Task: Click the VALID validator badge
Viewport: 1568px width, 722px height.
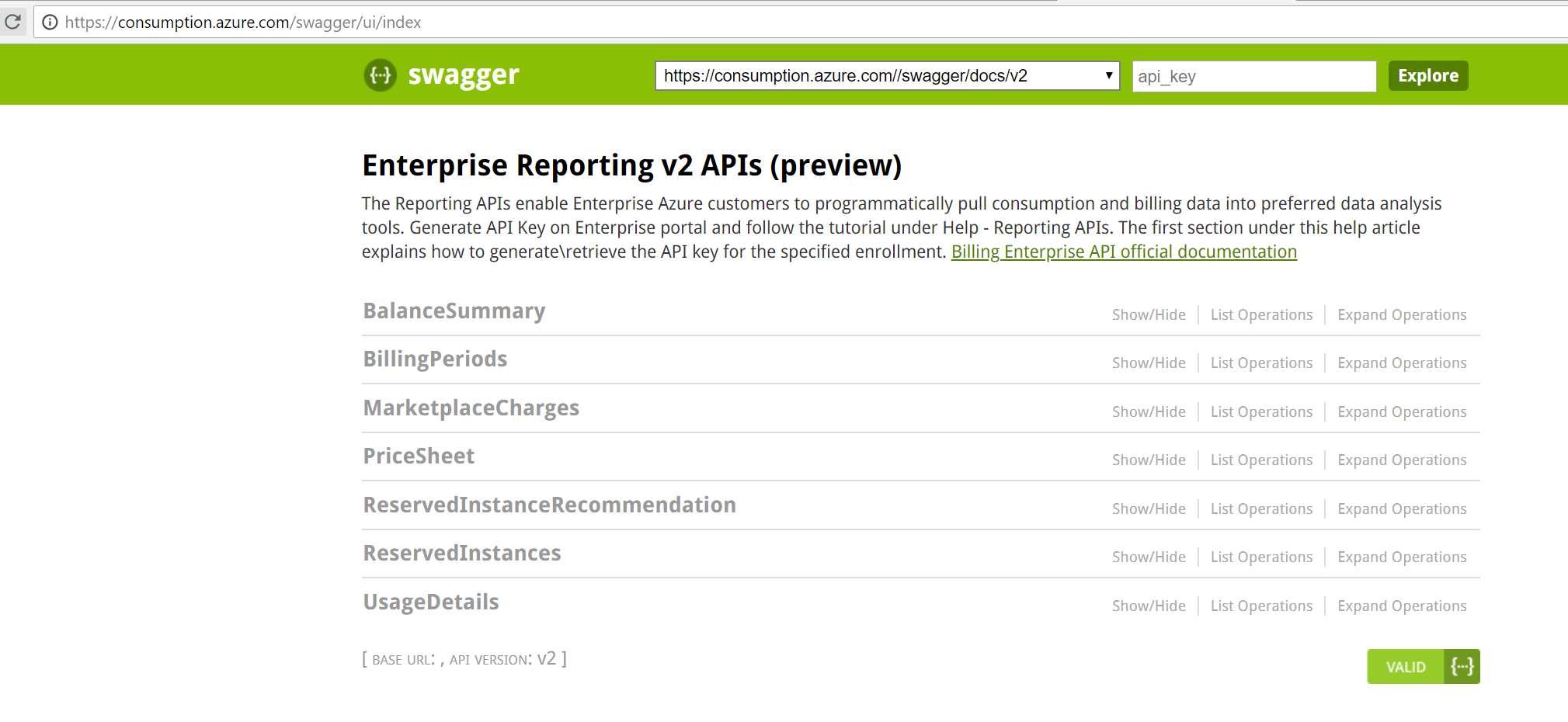Action: (x=1406, y=667)
